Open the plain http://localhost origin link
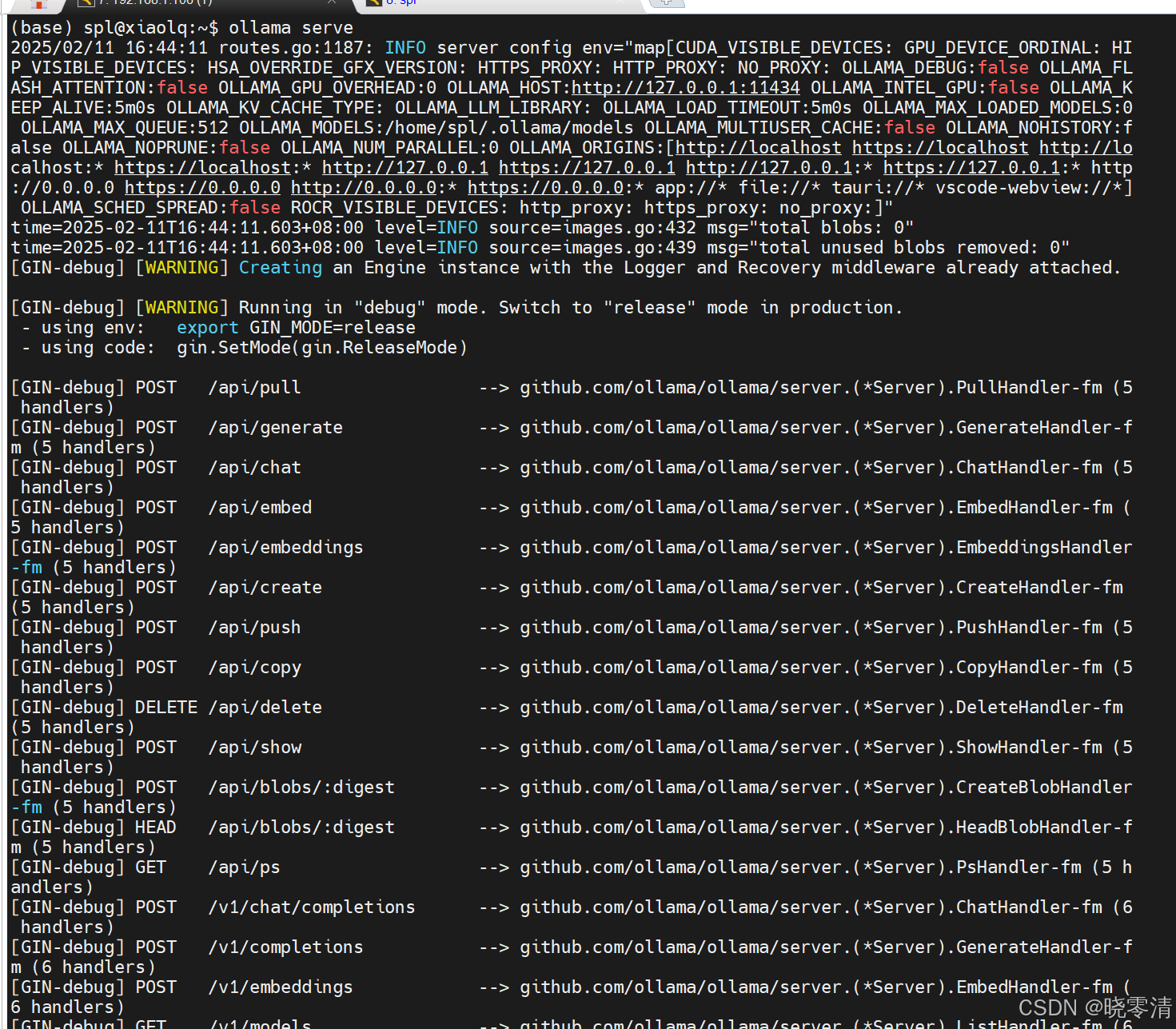Screen dimensions: 1176x1029 pyautogui.click(x=759, y=148)
